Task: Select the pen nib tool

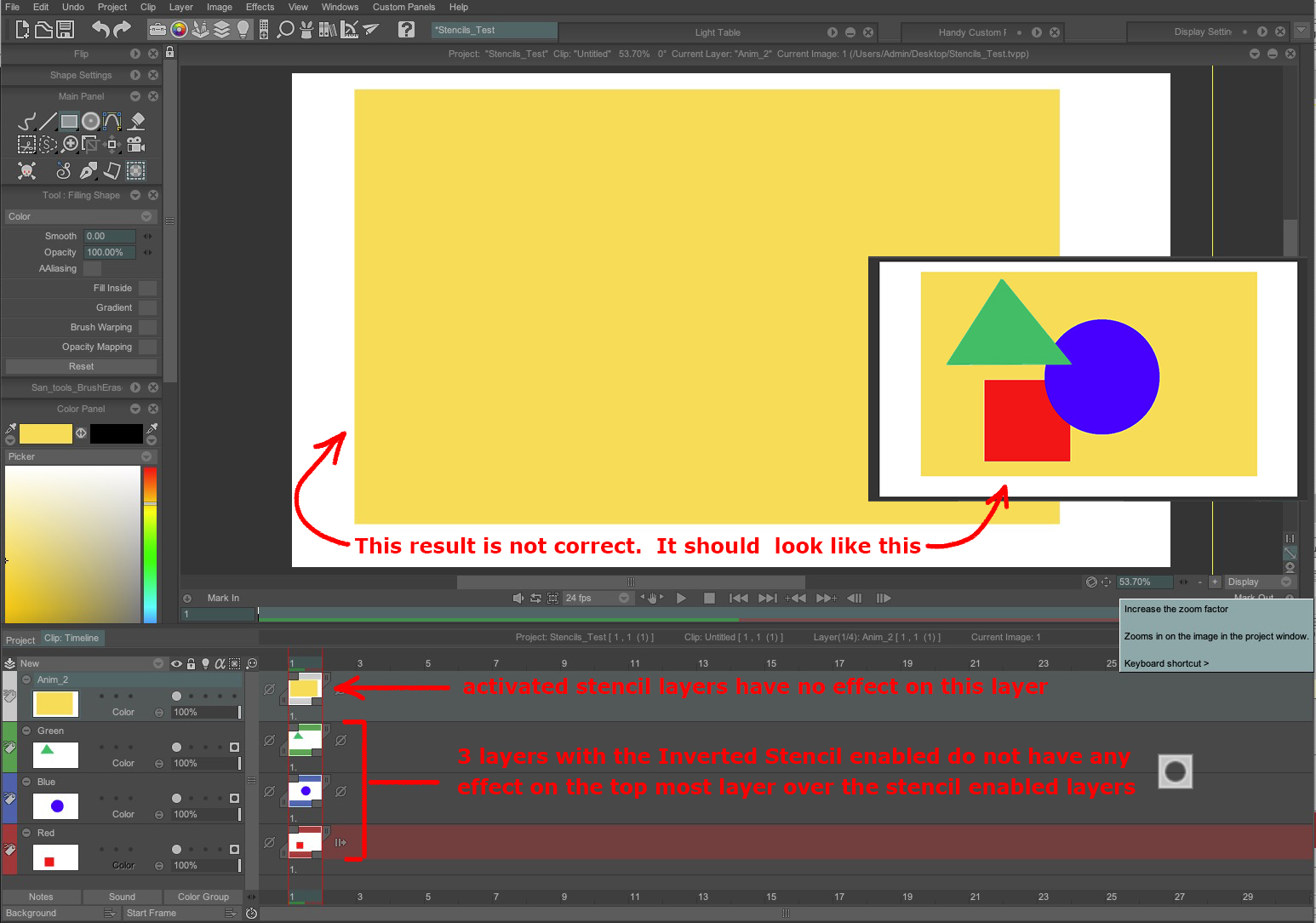Action: click(x=88, y=171)
